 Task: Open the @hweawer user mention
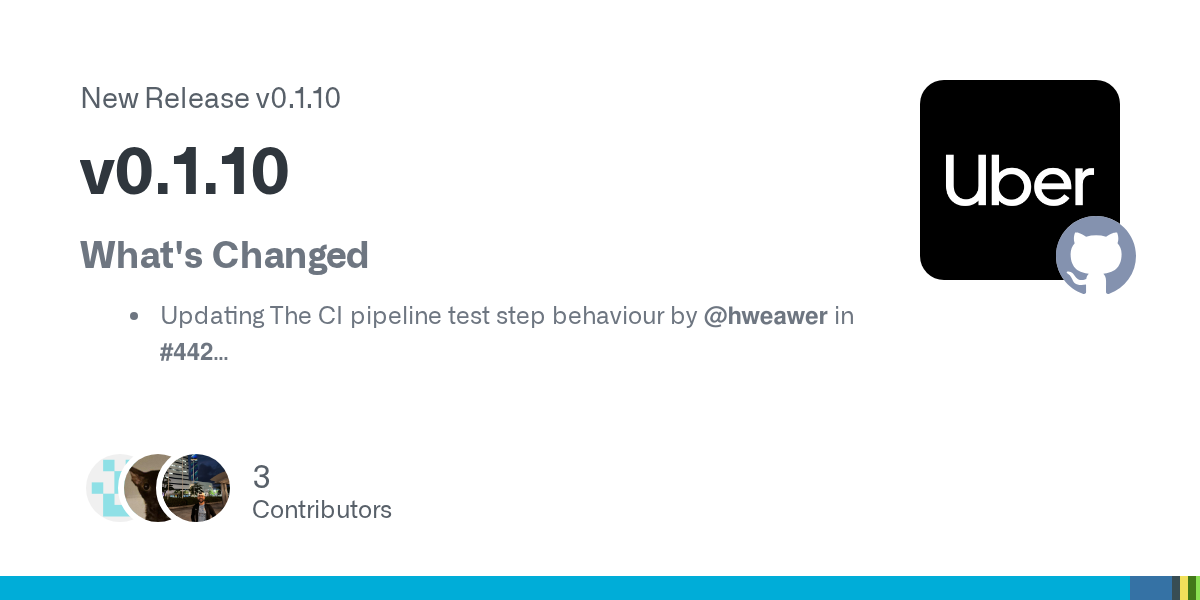click(x=765, y=317)
